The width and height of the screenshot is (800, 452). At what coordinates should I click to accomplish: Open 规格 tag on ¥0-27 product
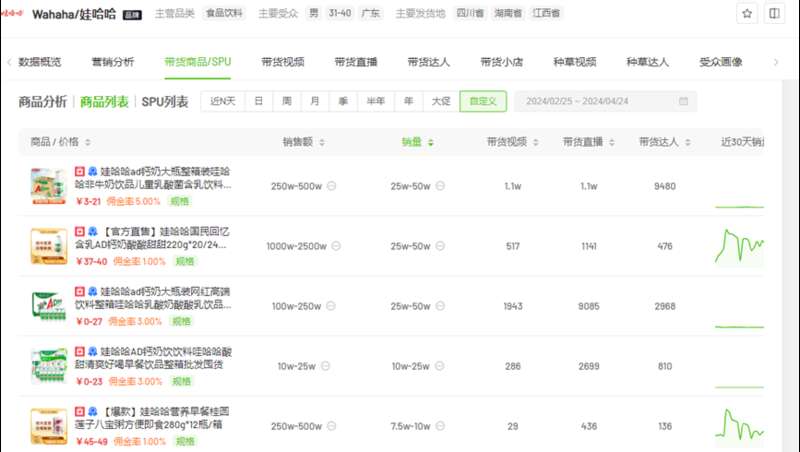coord(181,321)
